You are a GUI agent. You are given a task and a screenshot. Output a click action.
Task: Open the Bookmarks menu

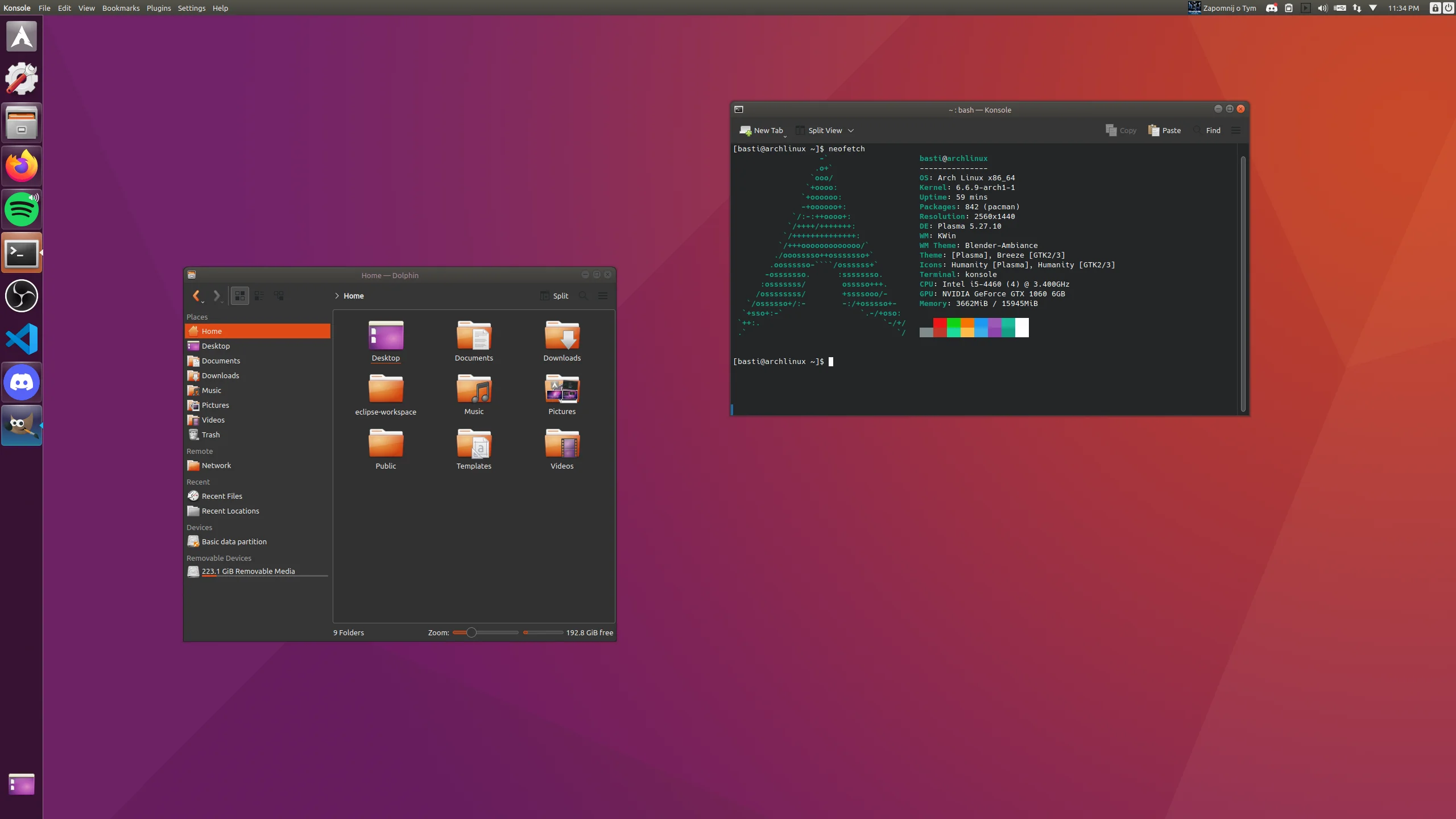121,8
